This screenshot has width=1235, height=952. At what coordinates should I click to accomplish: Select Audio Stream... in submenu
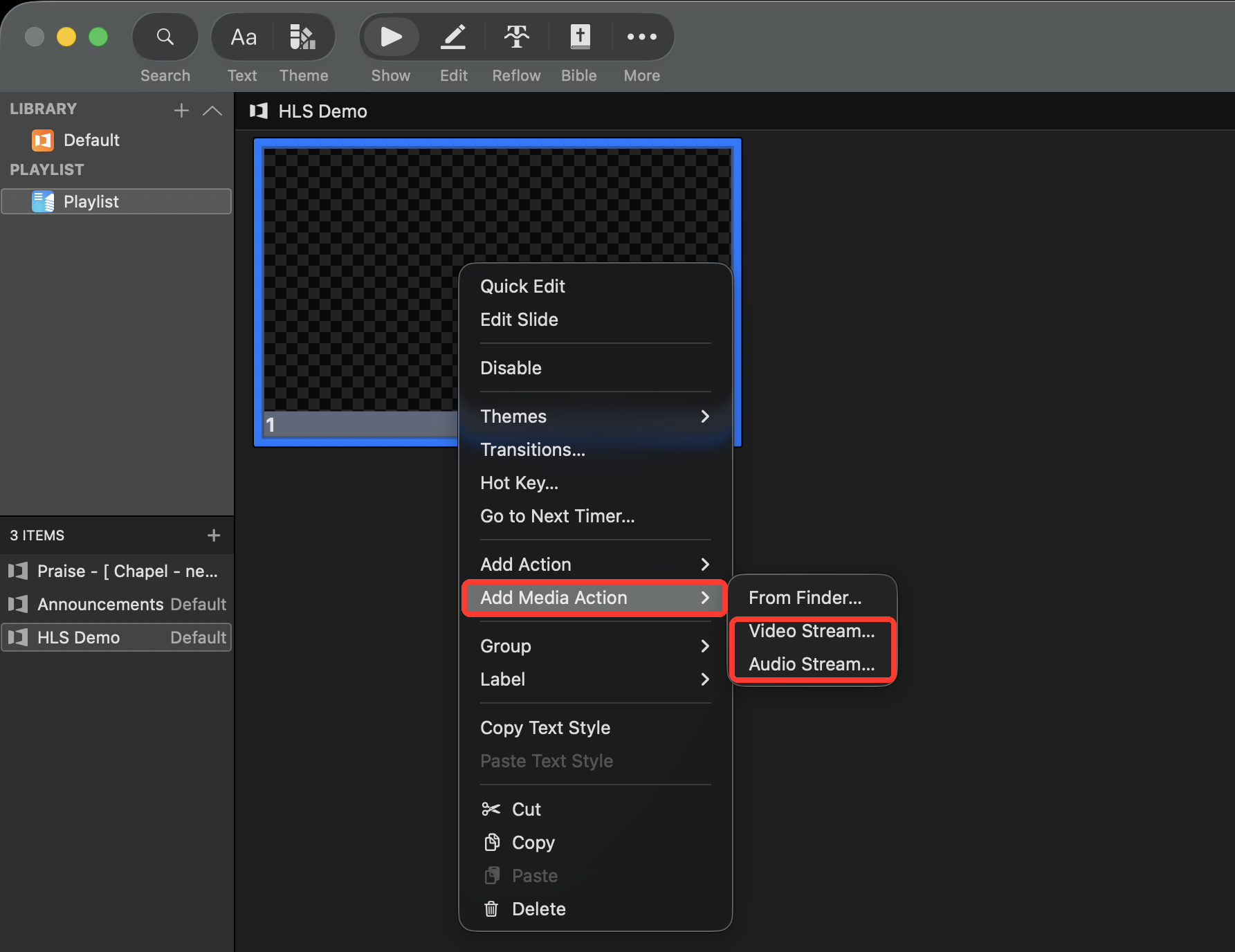tap(812, 664)
